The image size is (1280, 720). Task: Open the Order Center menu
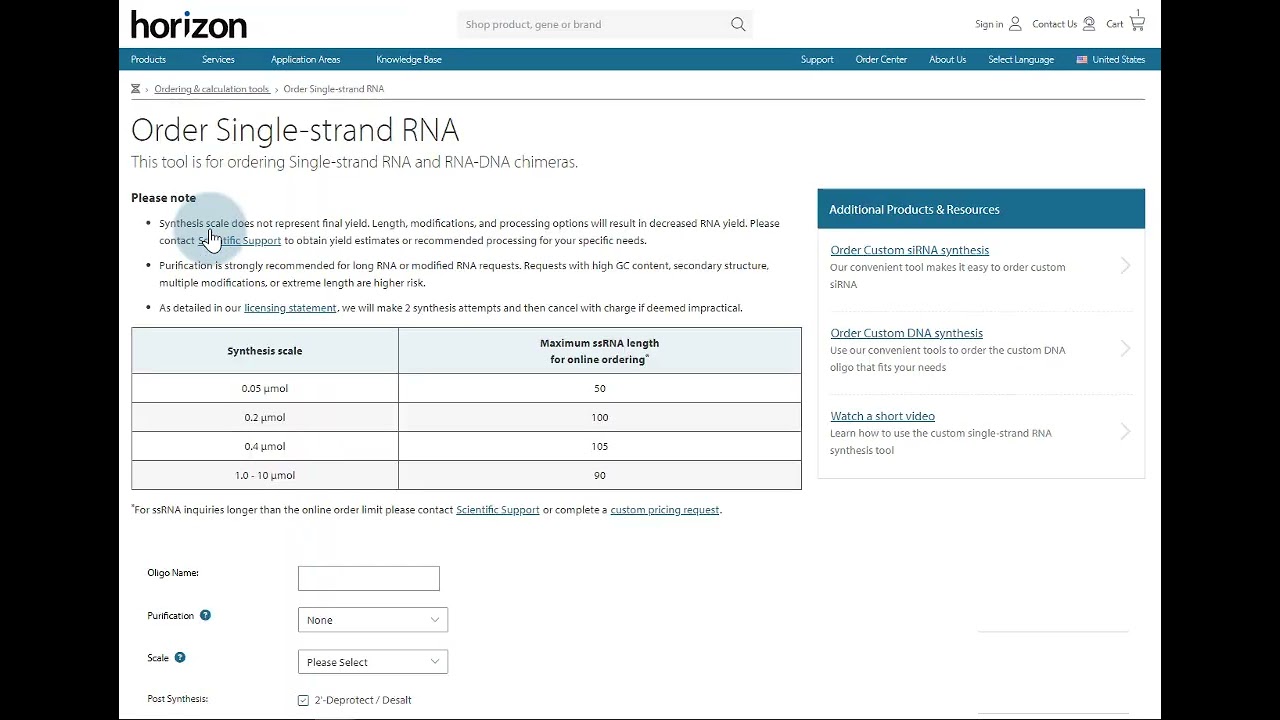[881, 59]
